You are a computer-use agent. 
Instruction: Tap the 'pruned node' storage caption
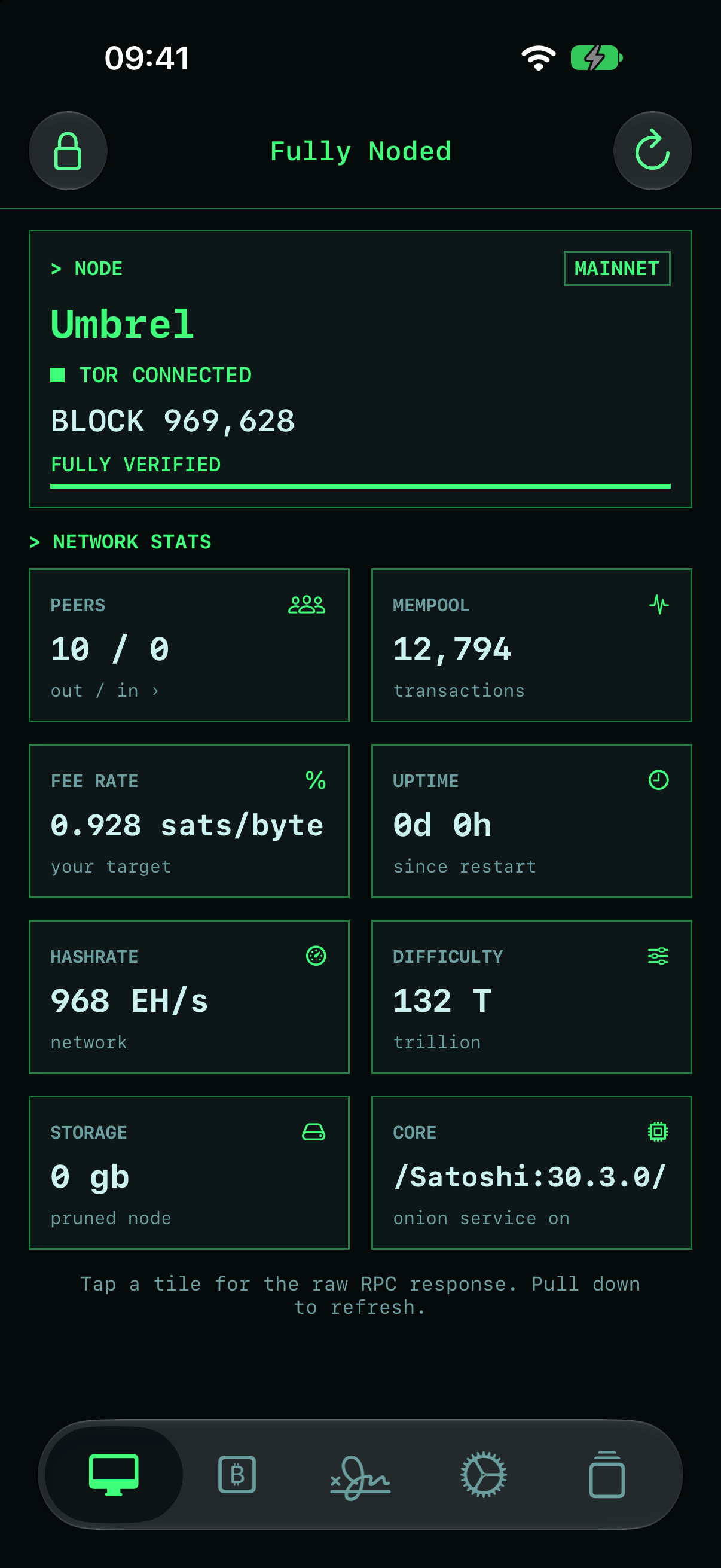point(111,1219)
